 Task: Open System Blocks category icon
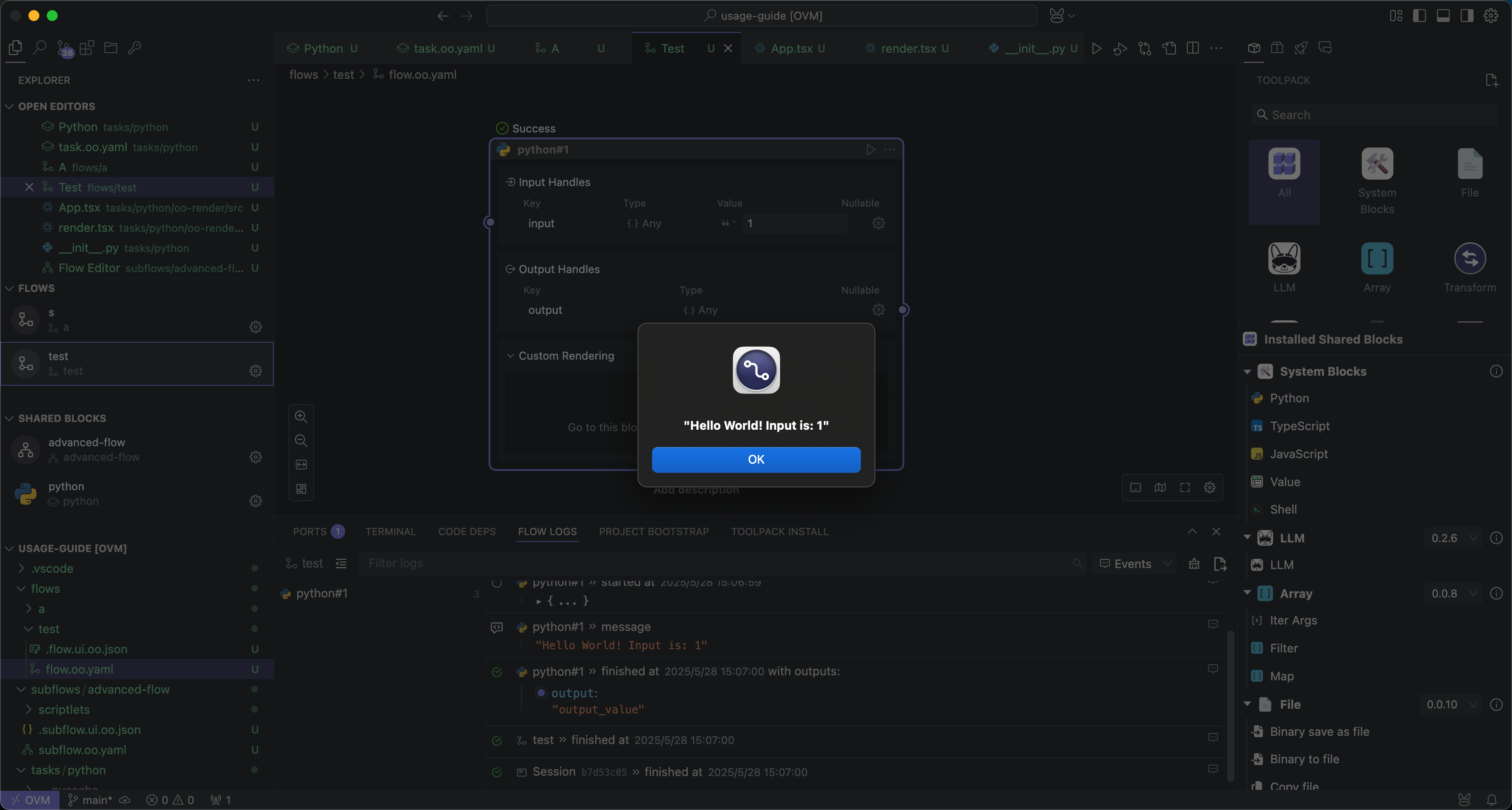(x=1376, y=164)
